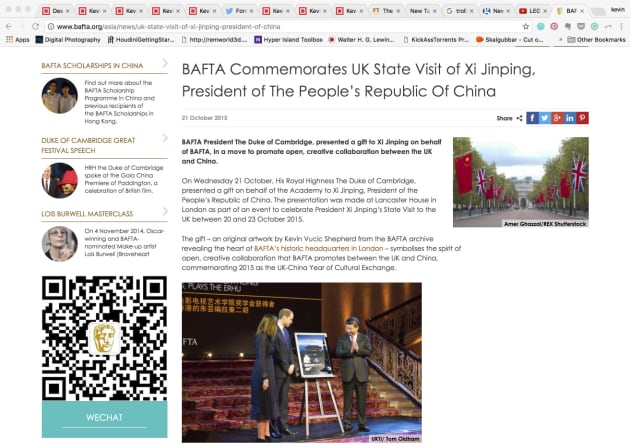Image resolution: width=630 pixels, height=448 pixels.
Task: Click the BAFTA mask logo in the QR code
Action: (x=104, y=338)
